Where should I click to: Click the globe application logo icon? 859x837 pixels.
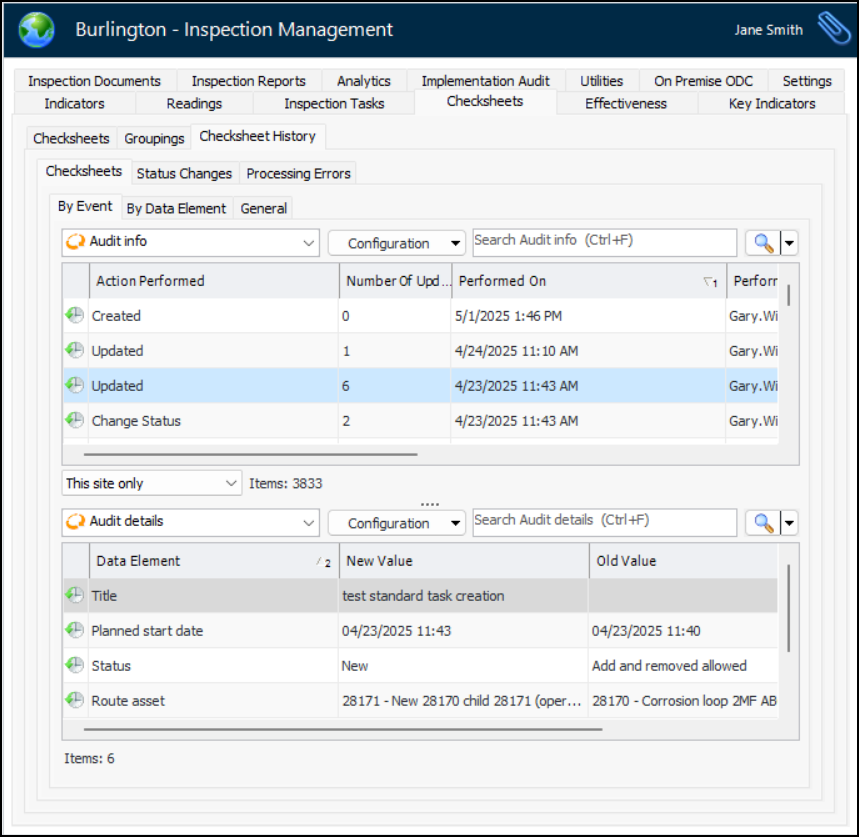pyautogui.click(x=36, y=30)
